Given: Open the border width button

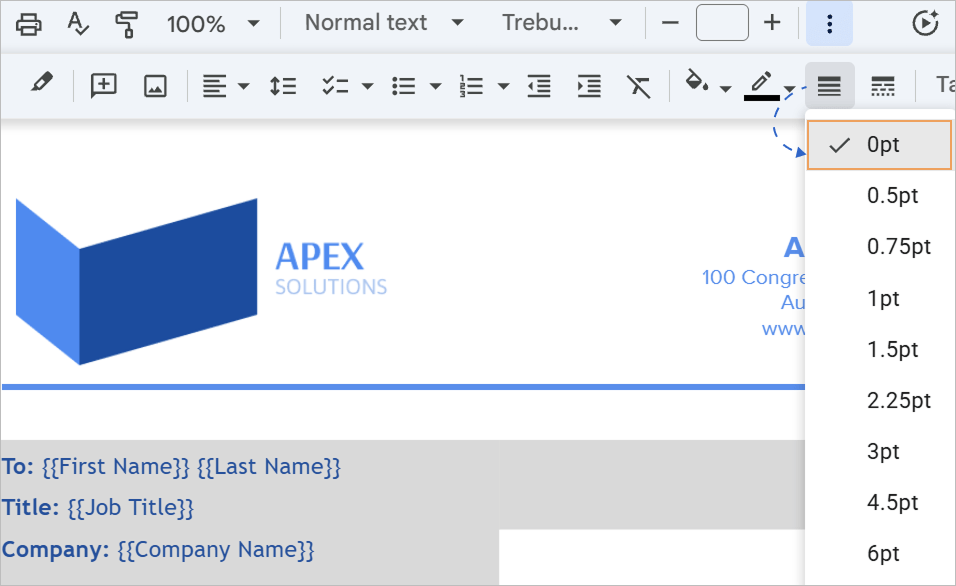Looking at the screenshot, I should coord(829,86).
